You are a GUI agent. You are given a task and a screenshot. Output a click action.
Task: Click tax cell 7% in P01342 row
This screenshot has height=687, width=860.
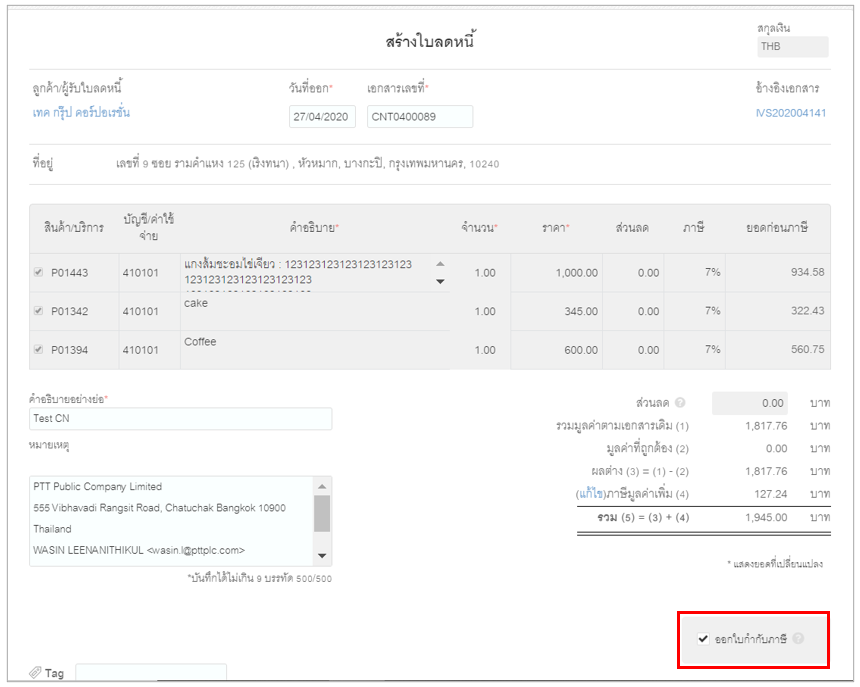click(x=694, y=310)
